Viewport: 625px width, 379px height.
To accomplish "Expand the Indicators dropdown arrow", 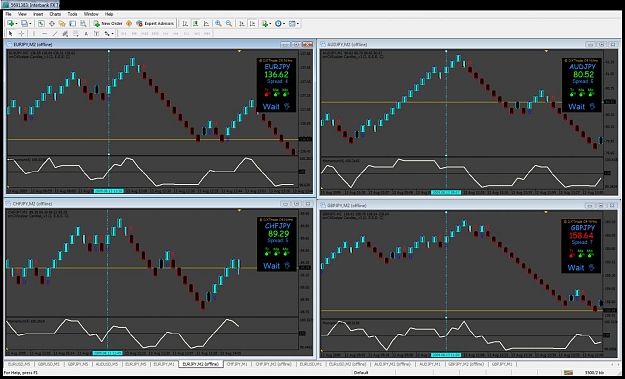I will [270, 24].
